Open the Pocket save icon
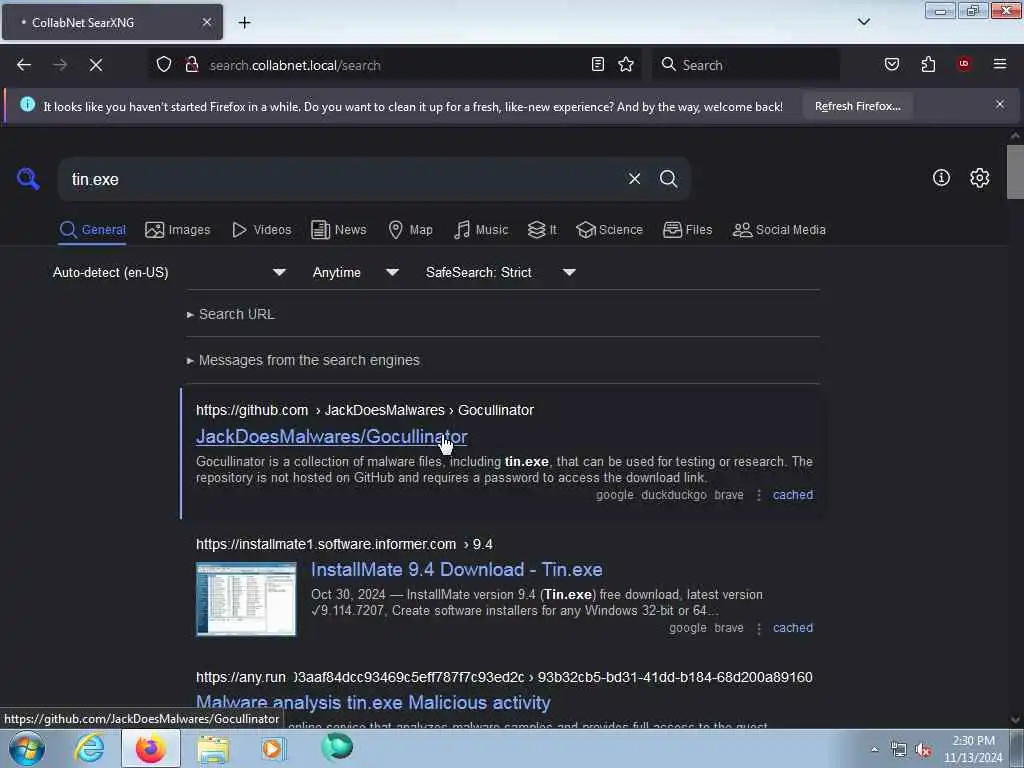Screen dimensions: 1024x768 click(x=891, y=64)
